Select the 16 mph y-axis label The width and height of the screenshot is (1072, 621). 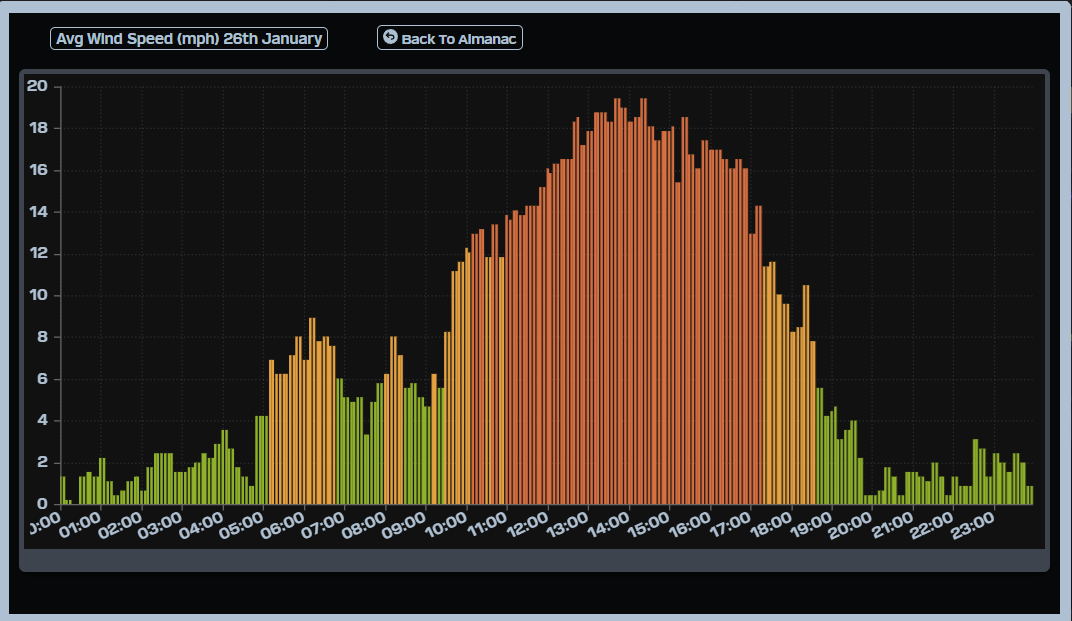point(38,170)
